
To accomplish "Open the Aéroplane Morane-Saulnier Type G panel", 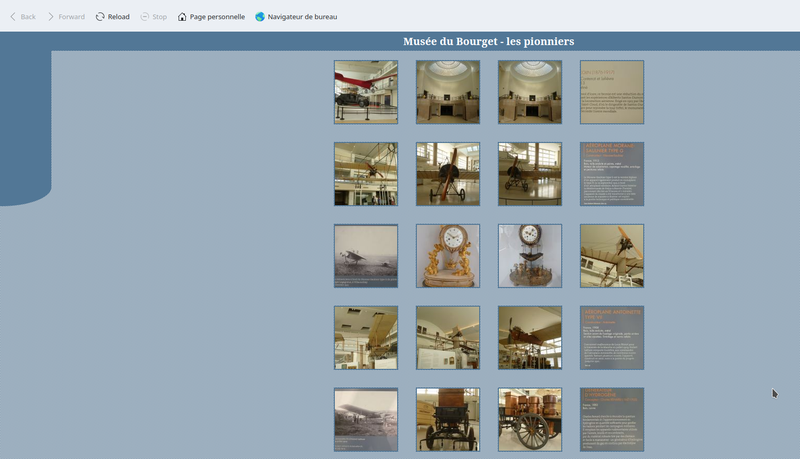I will (612, 174).
